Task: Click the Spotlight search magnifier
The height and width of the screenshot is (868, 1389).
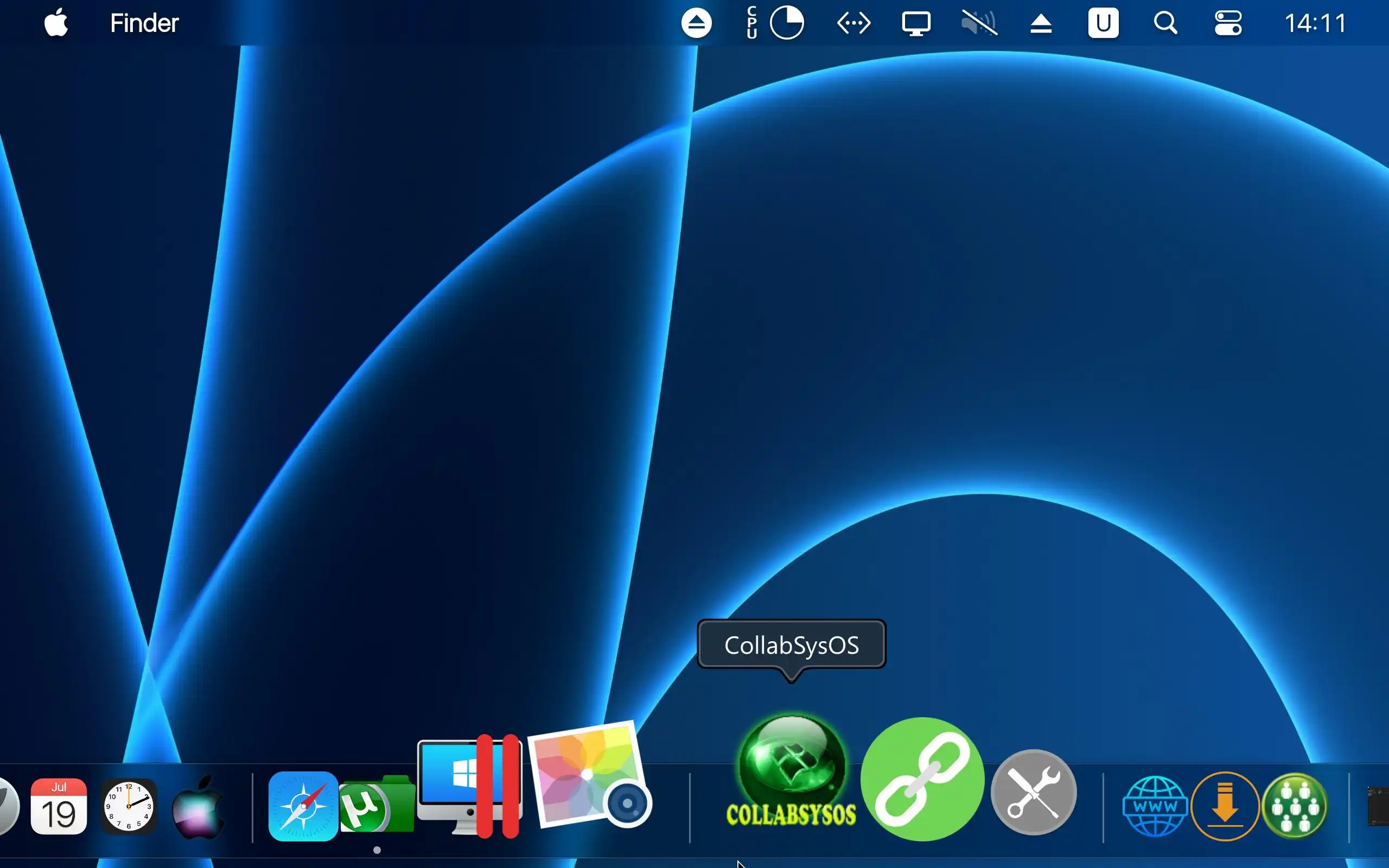Action: (x=1165, y=23)
